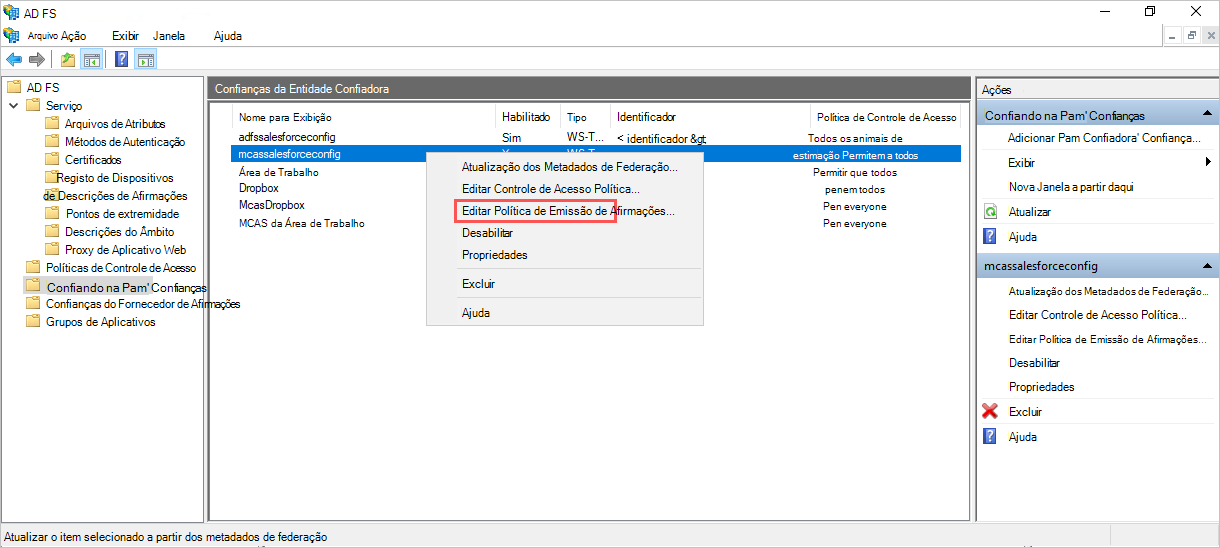Click the Certificados folder icon
Viewport: 1220px width, 548px height.
coord(52,159)
